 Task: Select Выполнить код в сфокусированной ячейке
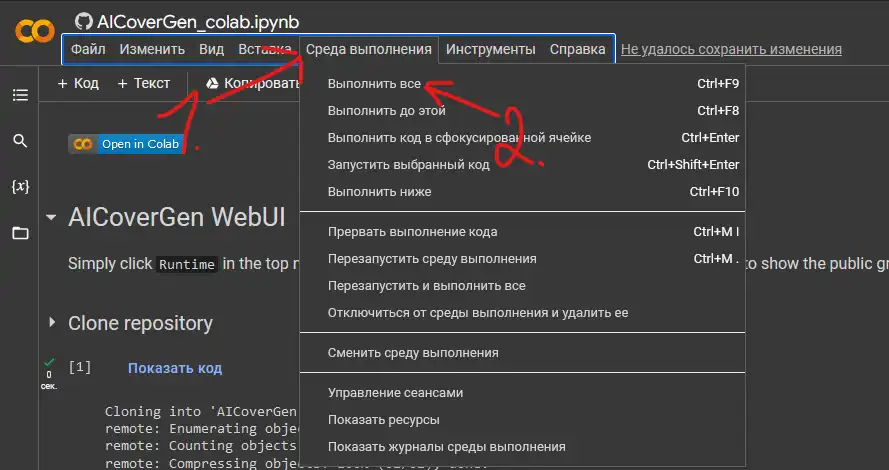tap(522, 138)
